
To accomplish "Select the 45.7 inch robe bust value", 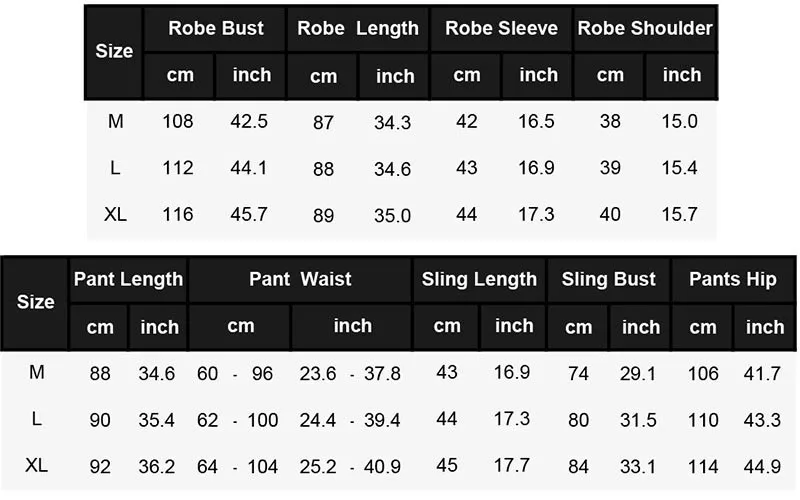I will (249, 214).
